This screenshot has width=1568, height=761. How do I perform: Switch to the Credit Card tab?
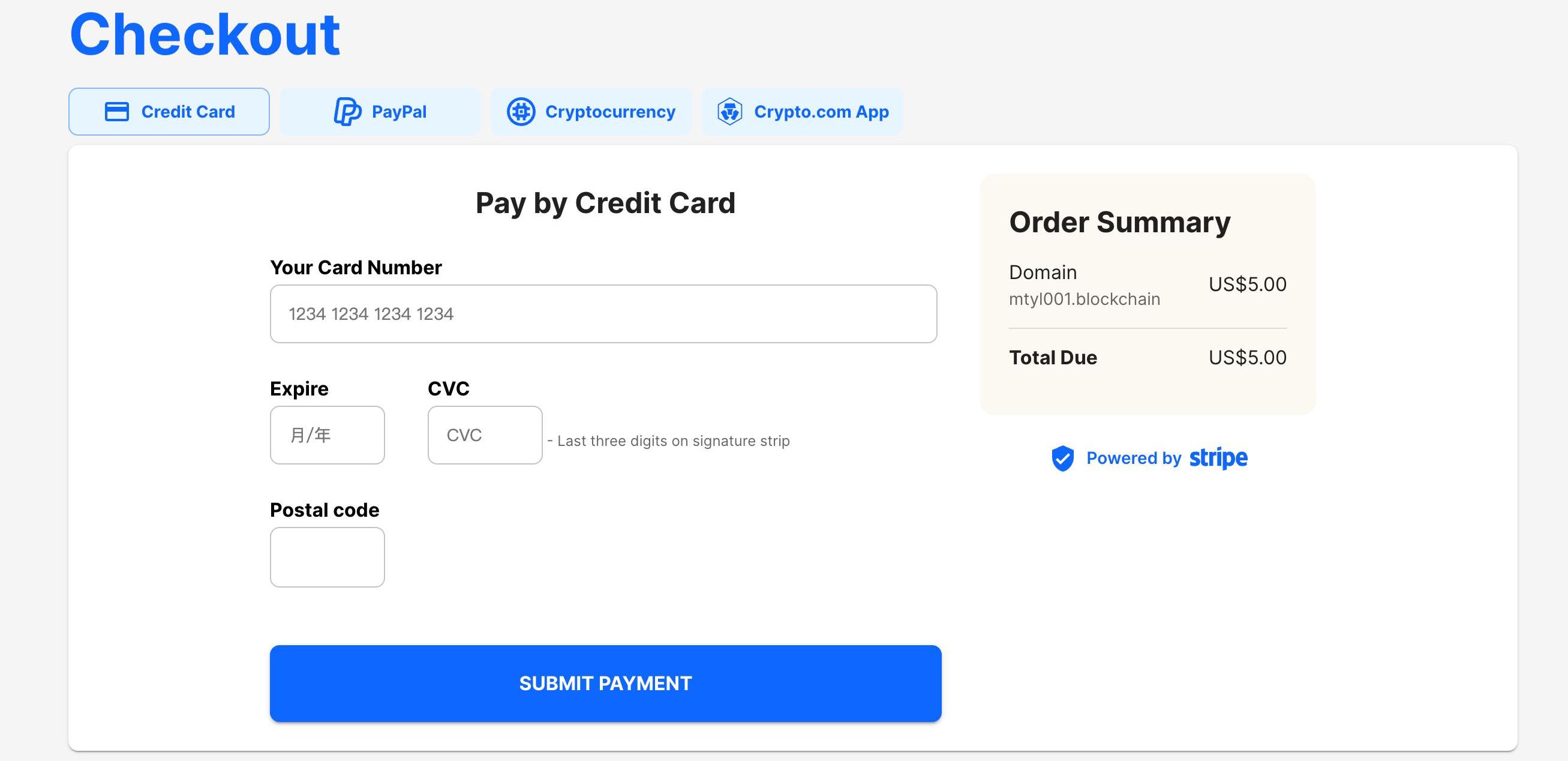click(169, 112)
